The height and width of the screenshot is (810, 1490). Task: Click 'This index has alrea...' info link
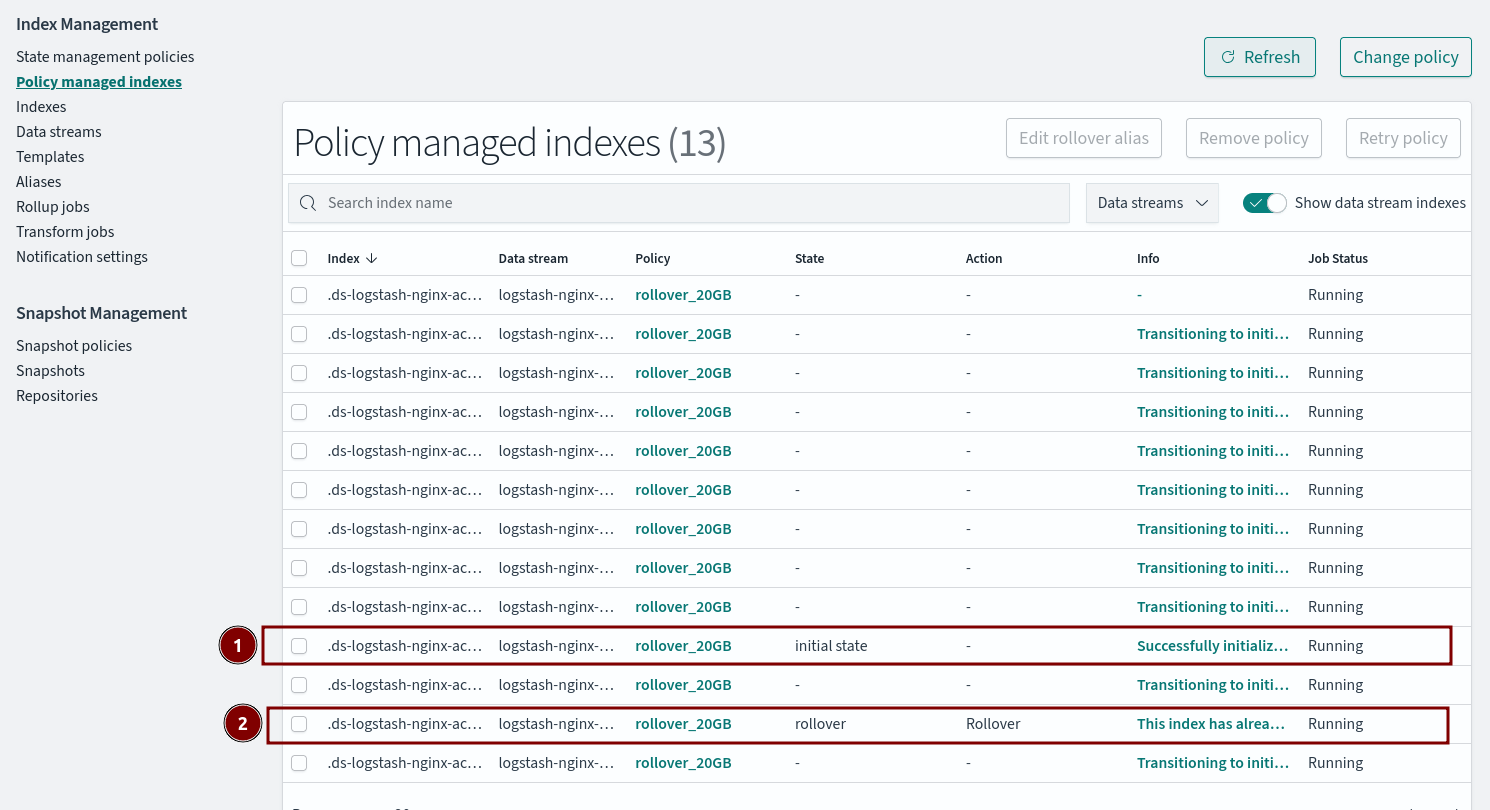(x=1211, y=724)
